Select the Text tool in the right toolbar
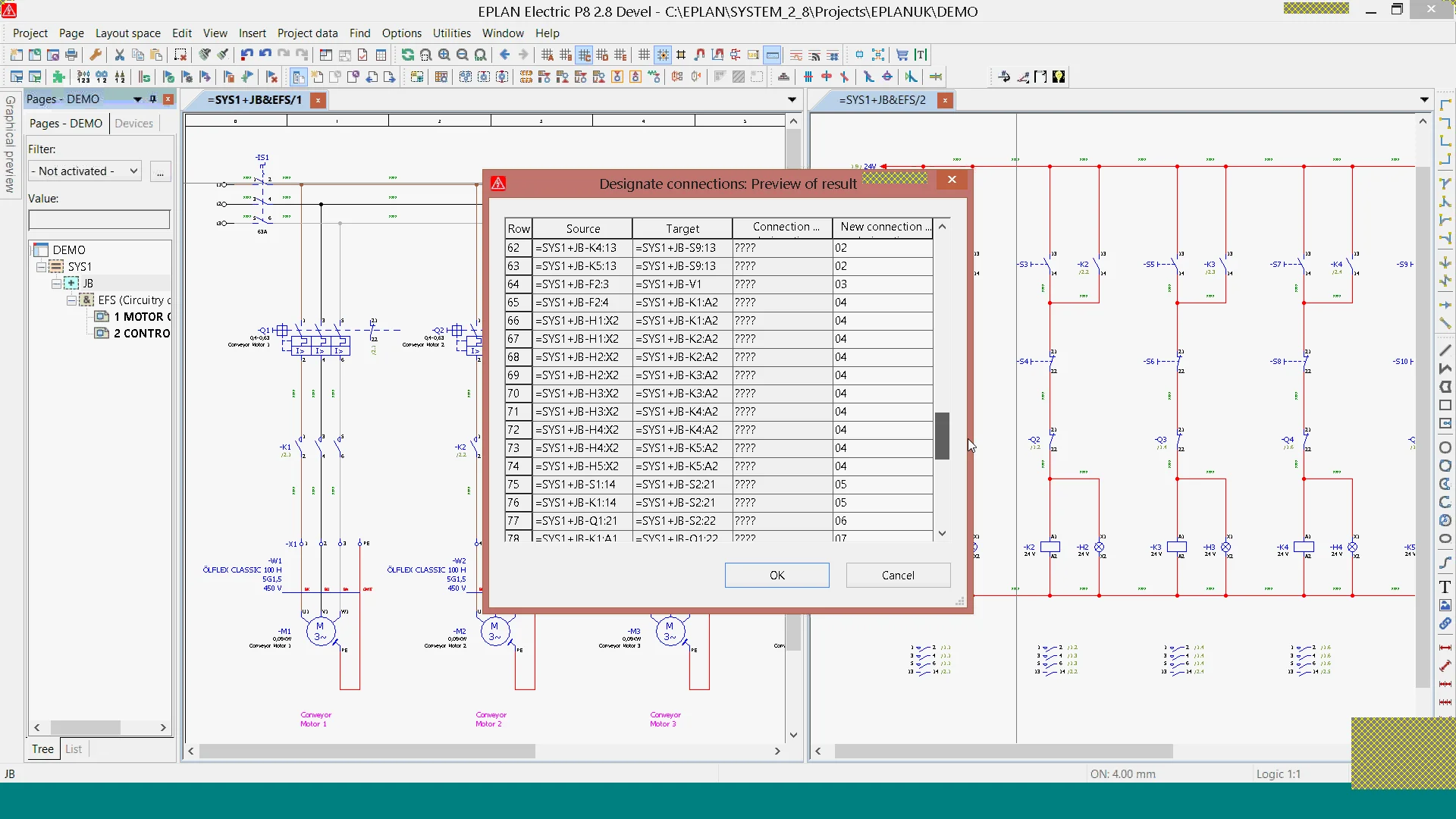 (x=1445, y=587)
